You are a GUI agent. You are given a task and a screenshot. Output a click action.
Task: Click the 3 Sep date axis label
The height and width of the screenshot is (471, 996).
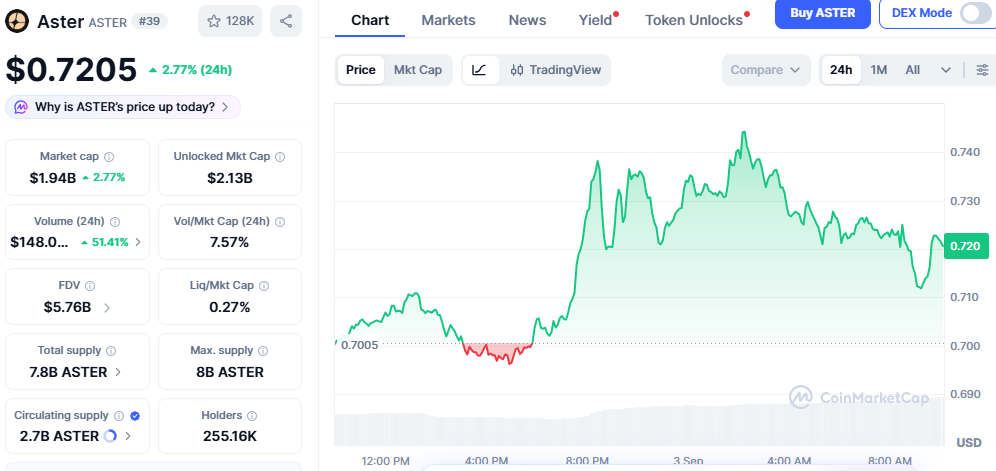[689, 461]
